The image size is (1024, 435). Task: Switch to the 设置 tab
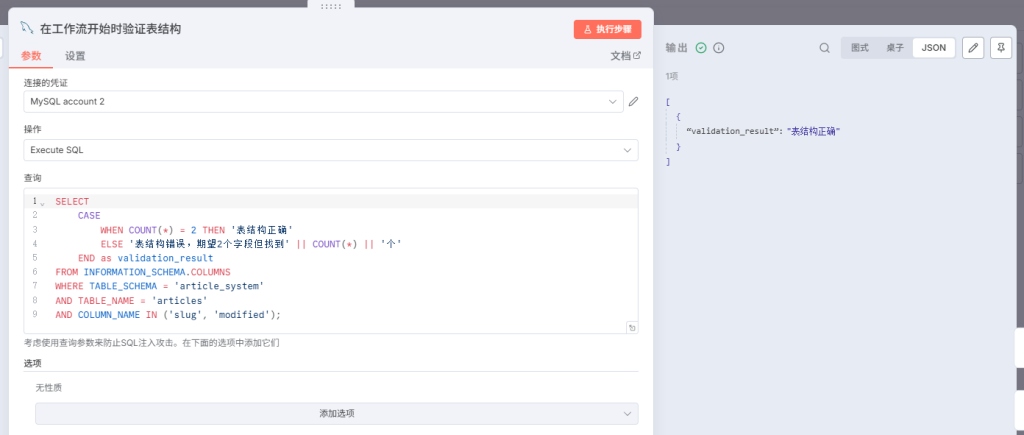75,56
